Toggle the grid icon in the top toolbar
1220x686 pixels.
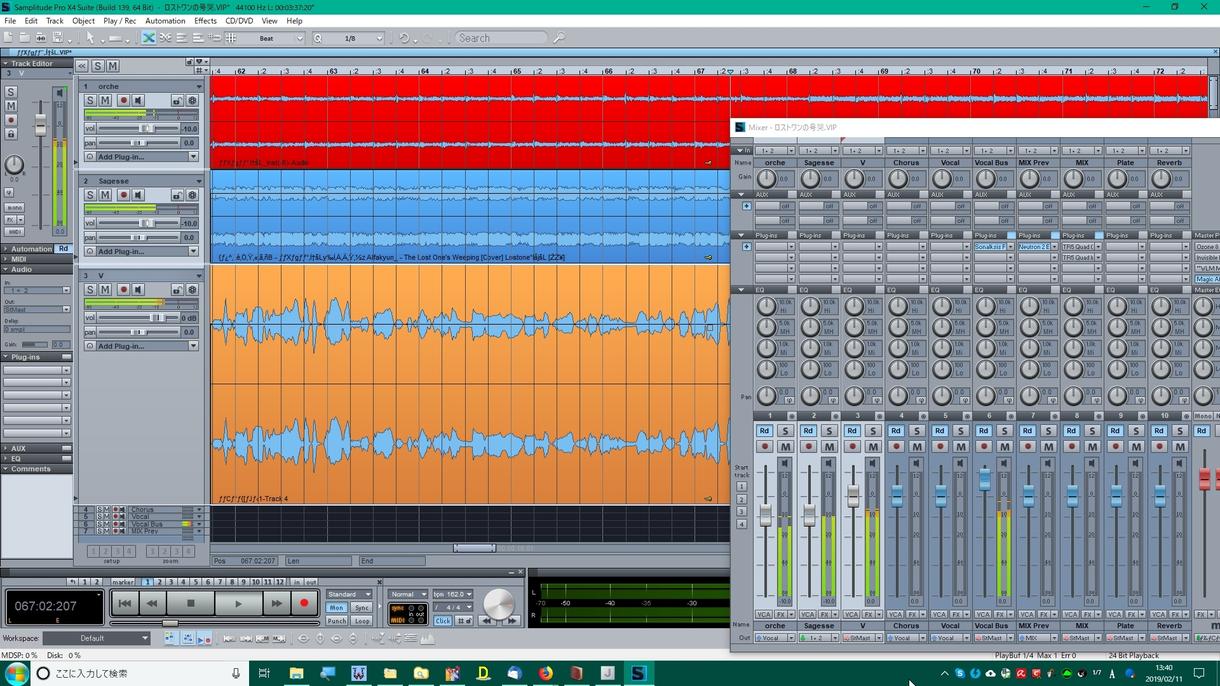[x=231, y=38]
